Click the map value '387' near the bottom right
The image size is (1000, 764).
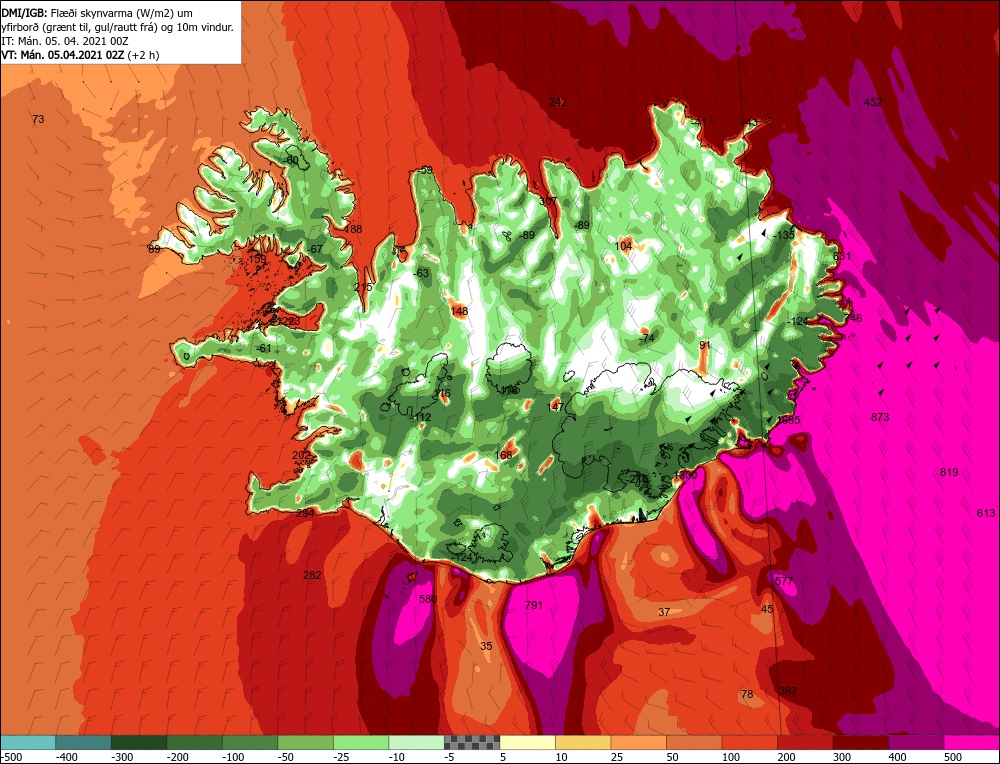pyautogui.click(x=788, y=691)
